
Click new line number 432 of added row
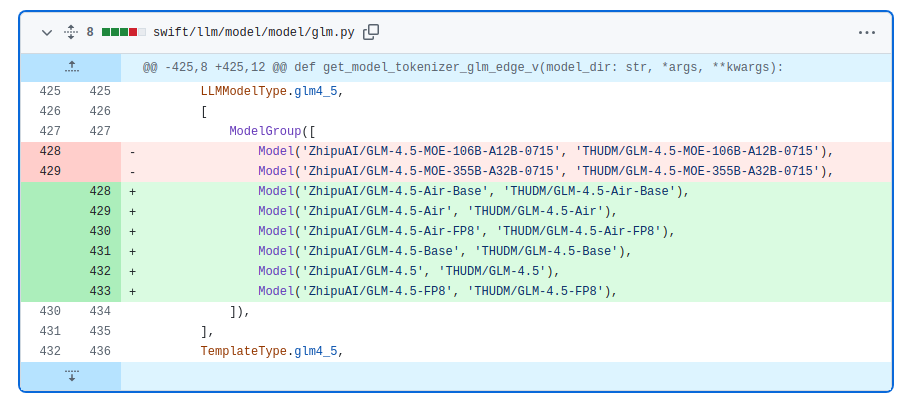100,271
